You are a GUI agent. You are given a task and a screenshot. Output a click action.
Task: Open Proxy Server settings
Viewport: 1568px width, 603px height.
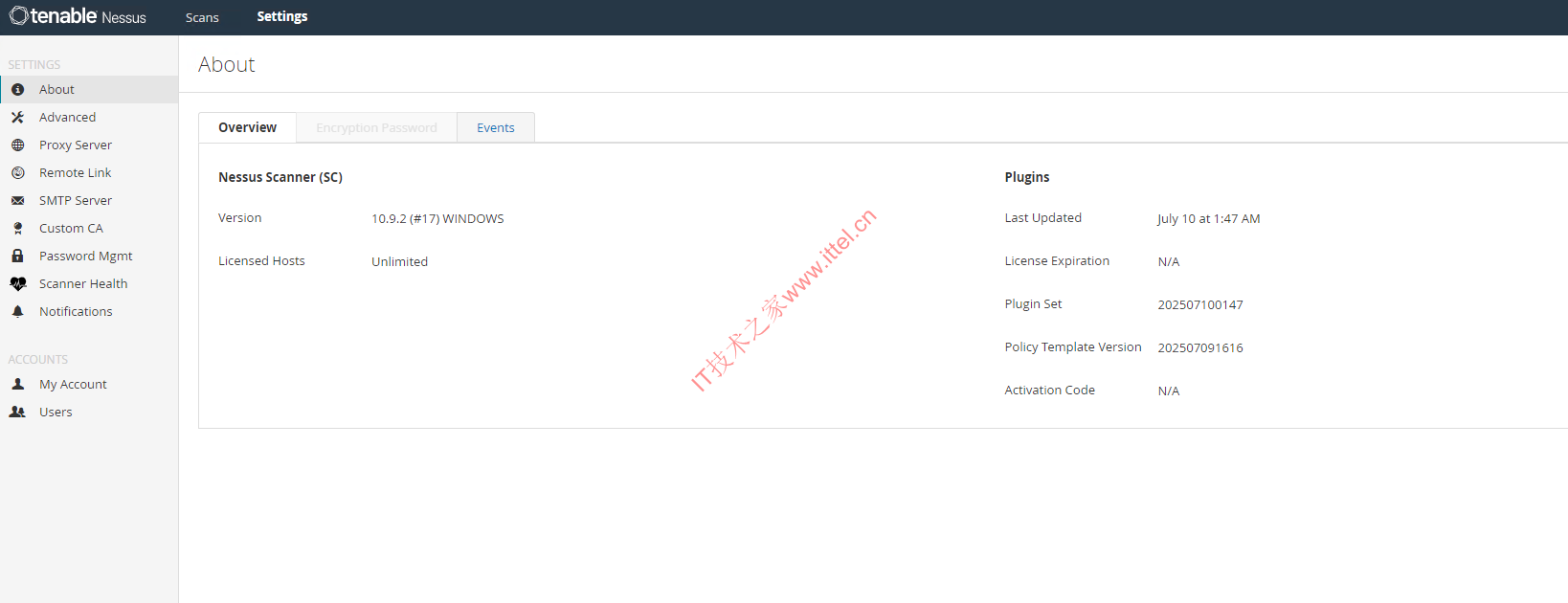[89, 145]
